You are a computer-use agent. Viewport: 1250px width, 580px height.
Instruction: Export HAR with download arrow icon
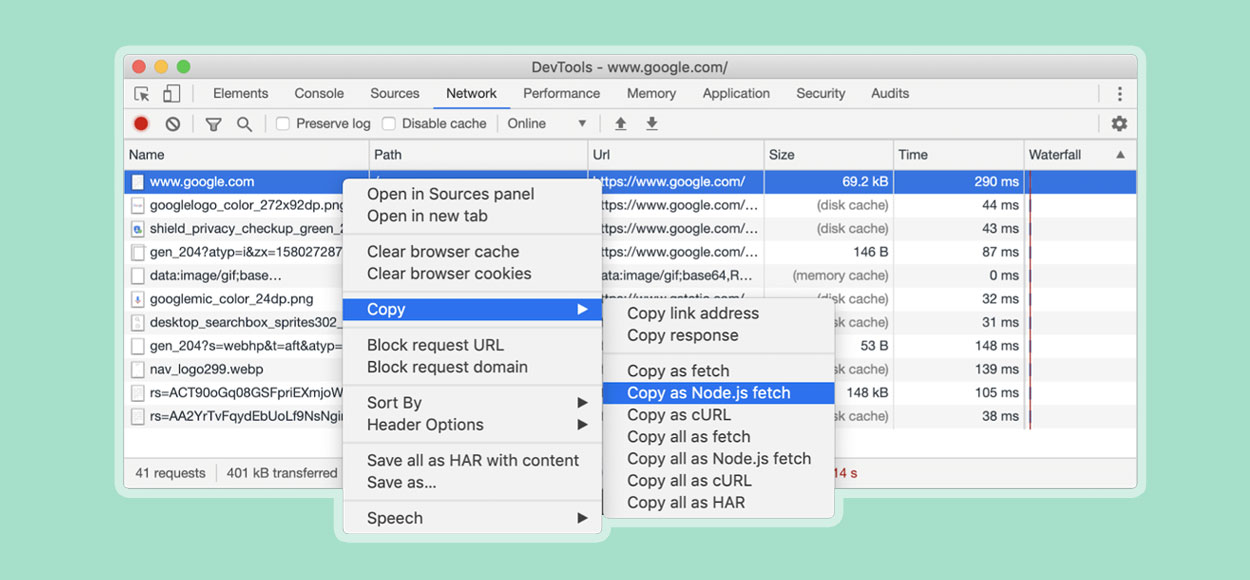click(652, 124)
